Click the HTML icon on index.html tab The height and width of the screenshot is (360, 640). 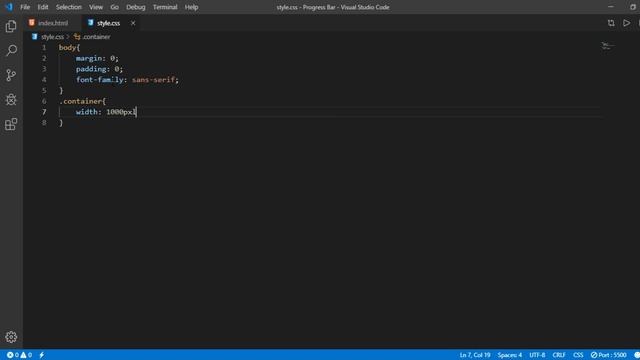[x=32, y=23]
